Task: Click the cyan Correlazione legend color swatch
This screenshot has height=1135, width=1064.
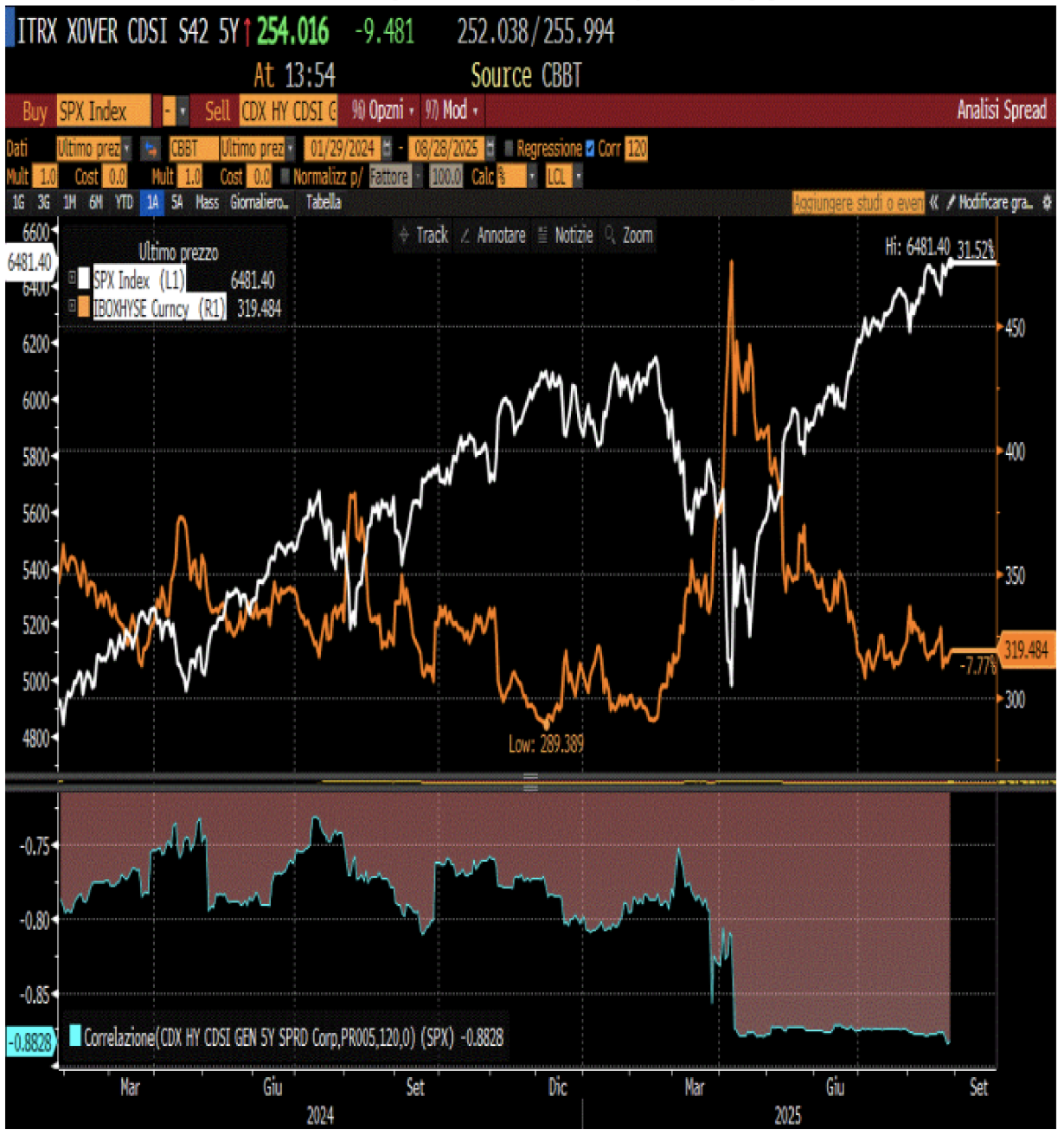Action: click(x=74, y=1036)
